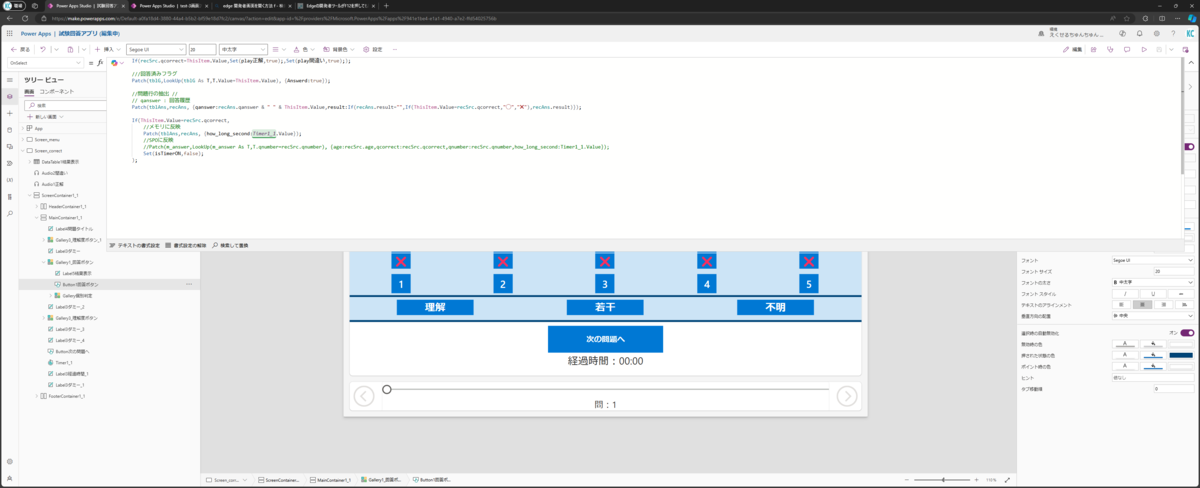The height and width of the screenshot is (488, 1200).
Task: Open the Segoe UI font dropdown in toolbar
Action: pyautogui.click(x=156, y=49)
